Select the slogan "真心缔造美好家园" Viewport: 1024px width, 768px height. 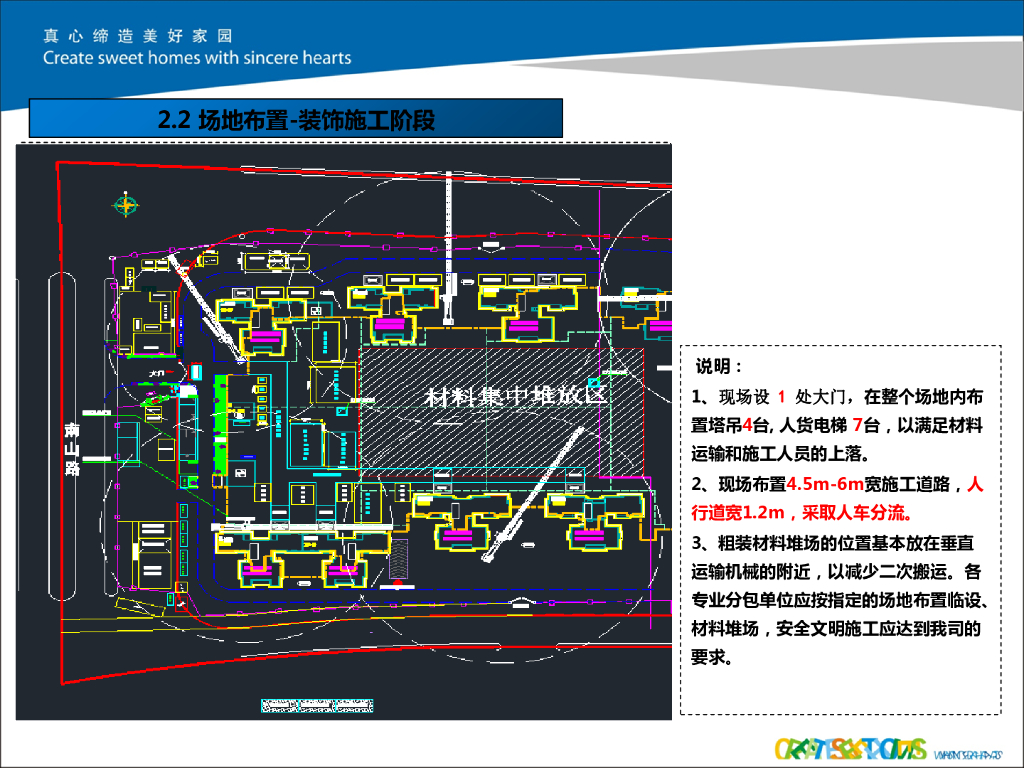pos(138,36)
